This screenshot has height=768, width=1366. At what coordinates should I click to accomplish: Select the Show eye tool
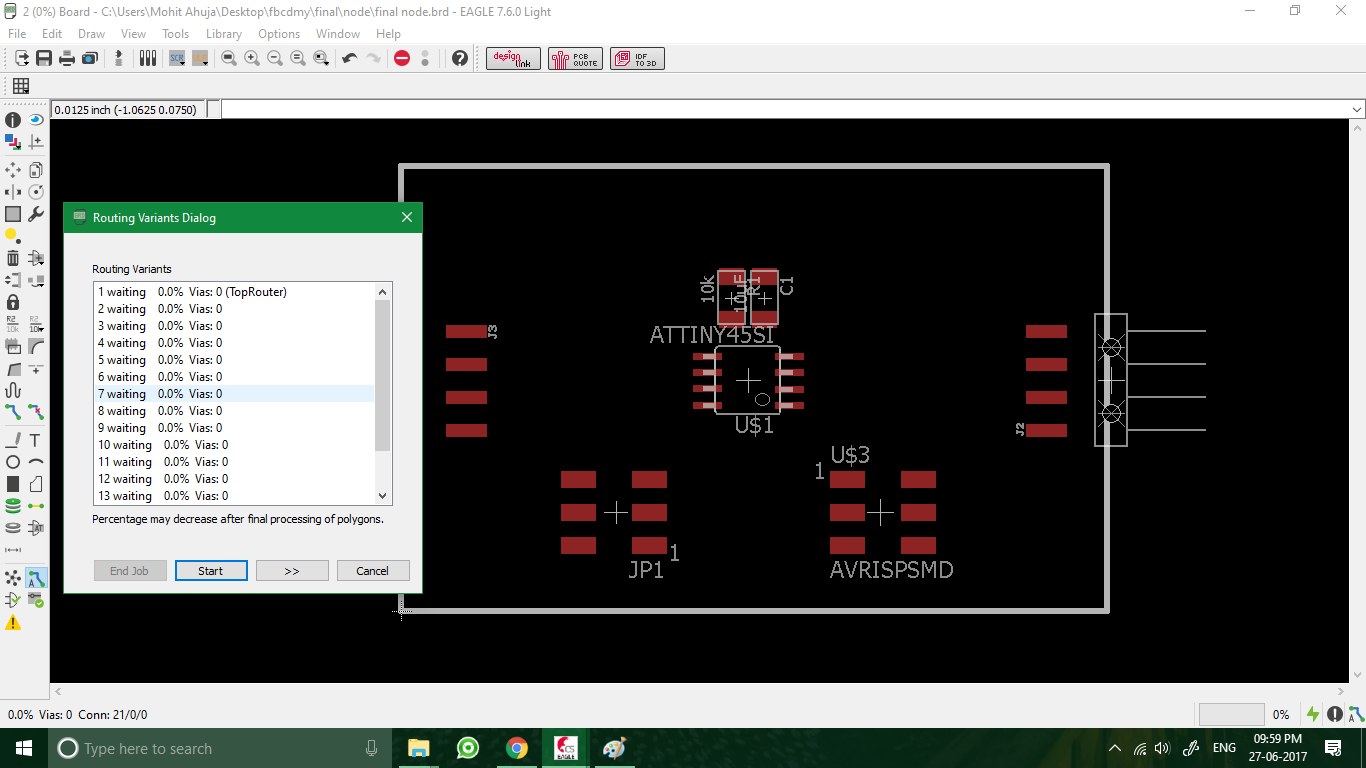coord(36,120)
